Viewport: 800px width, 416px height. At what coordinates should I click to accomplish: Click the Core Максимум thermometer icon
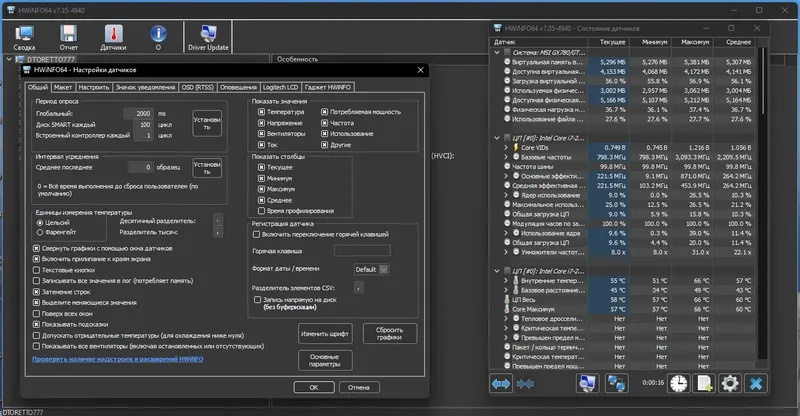tap(507, 309)
